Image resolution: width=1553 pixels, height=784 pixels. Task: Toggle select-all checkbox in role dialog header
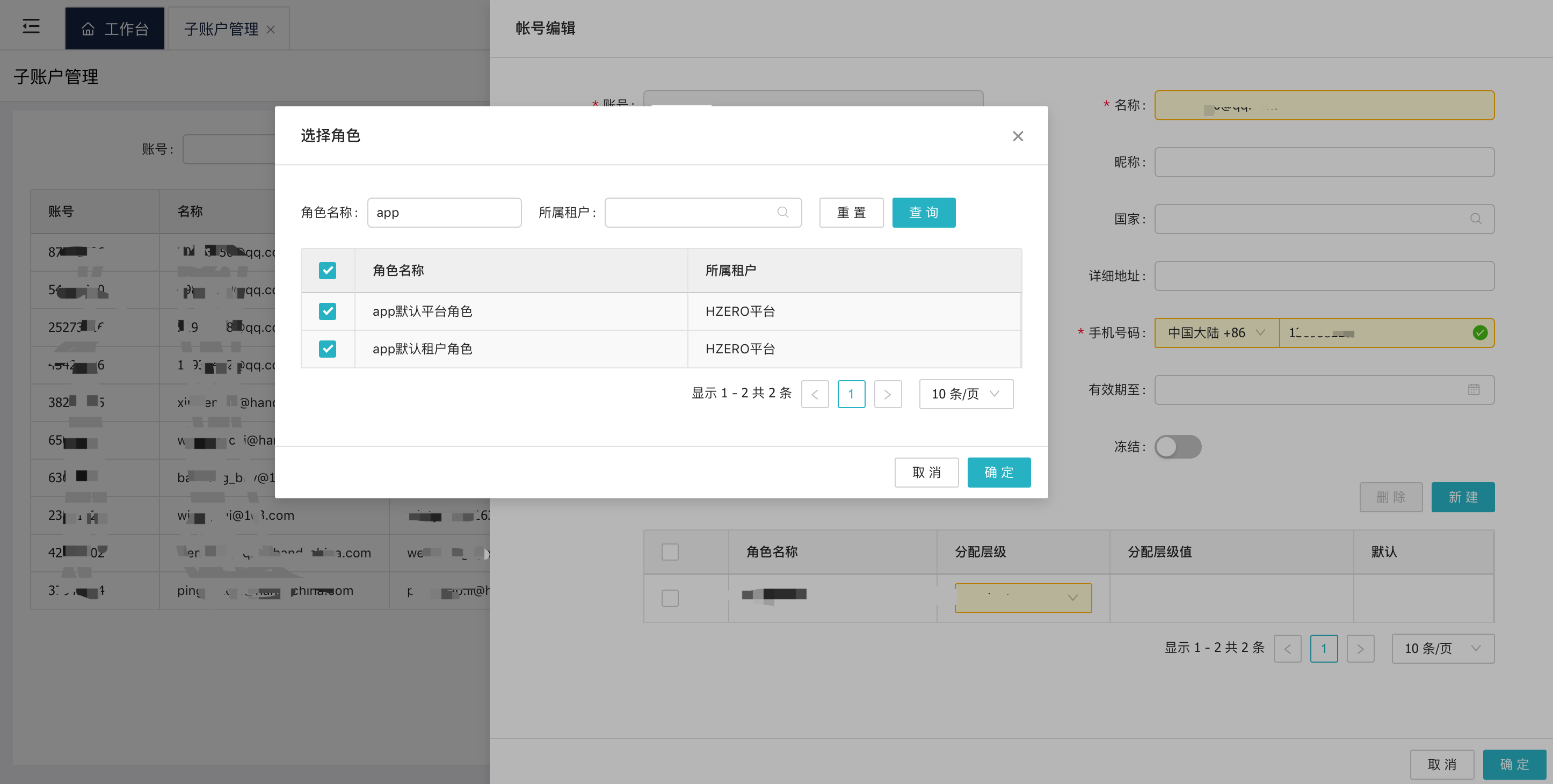coord(328,270)
